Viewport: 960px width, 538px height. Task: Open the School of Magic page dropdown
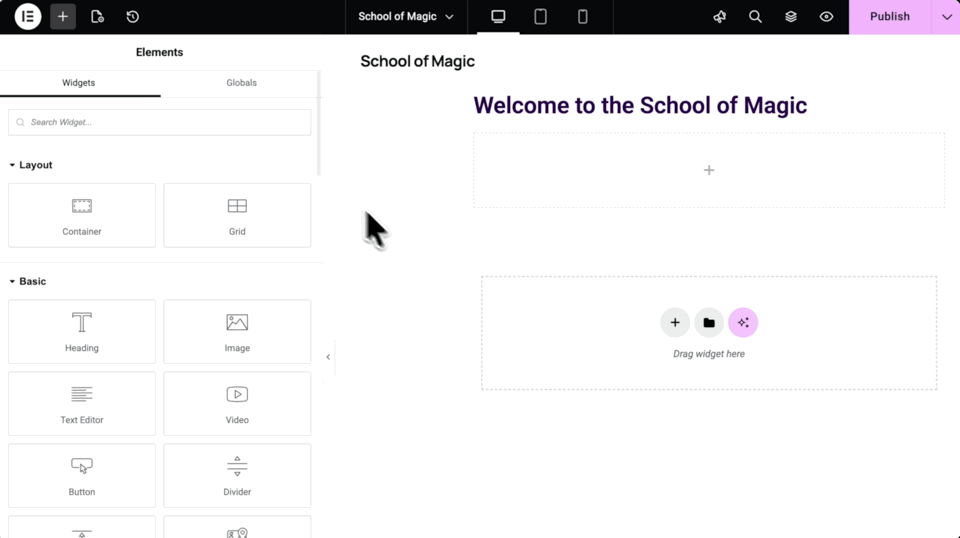406,17
